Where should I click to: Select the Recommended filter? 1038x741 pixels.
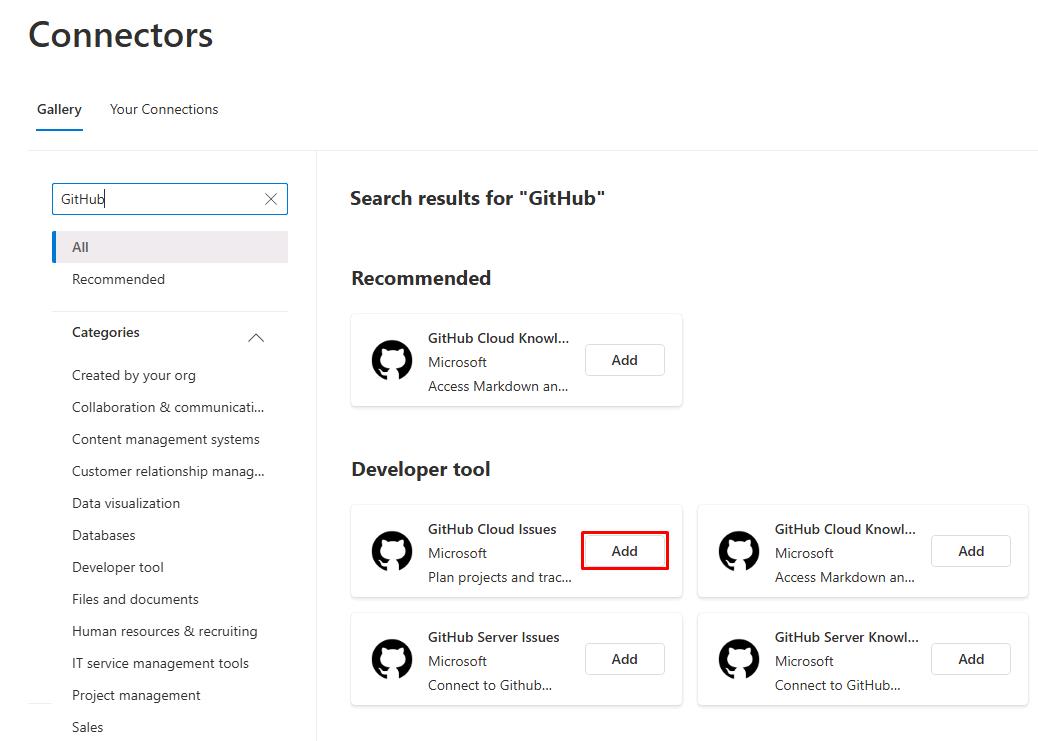118,279
